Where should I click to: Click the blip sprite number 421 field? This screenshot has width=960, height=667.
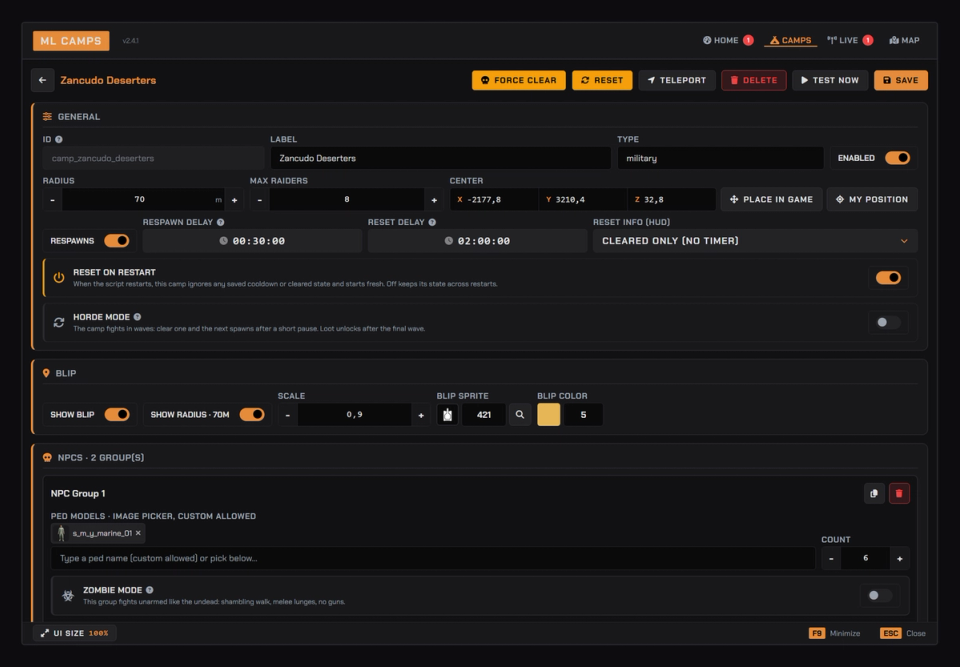pyautogui.click(x=484, y=415)
